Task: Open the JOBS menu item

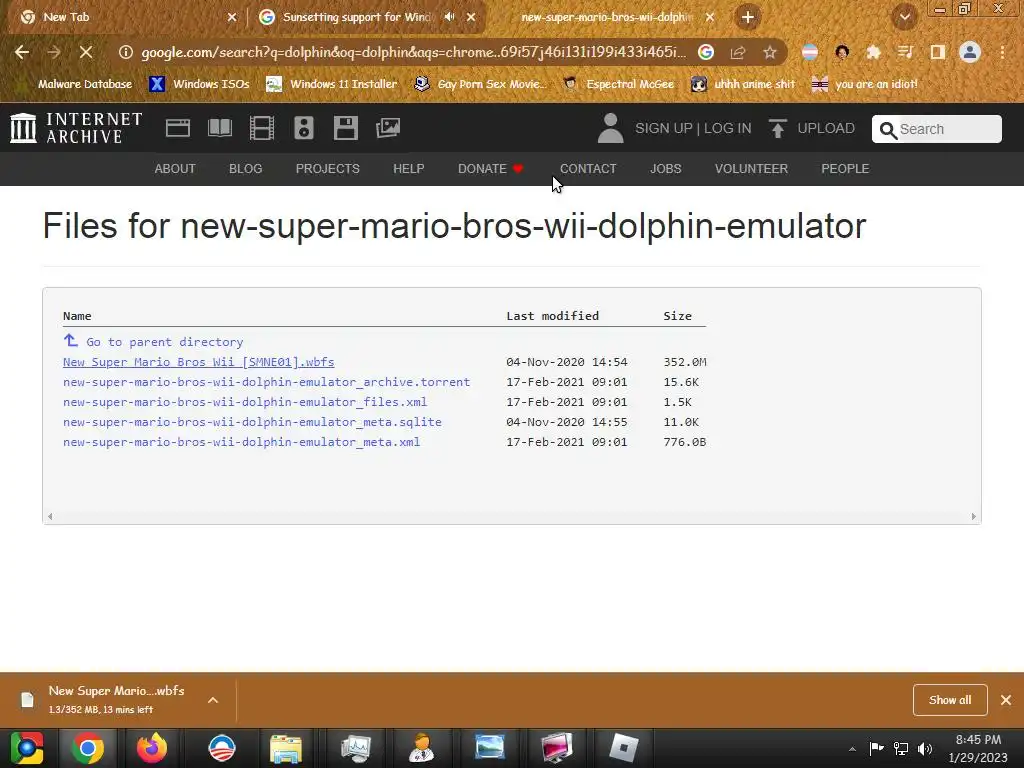Action: click(665, 169)
